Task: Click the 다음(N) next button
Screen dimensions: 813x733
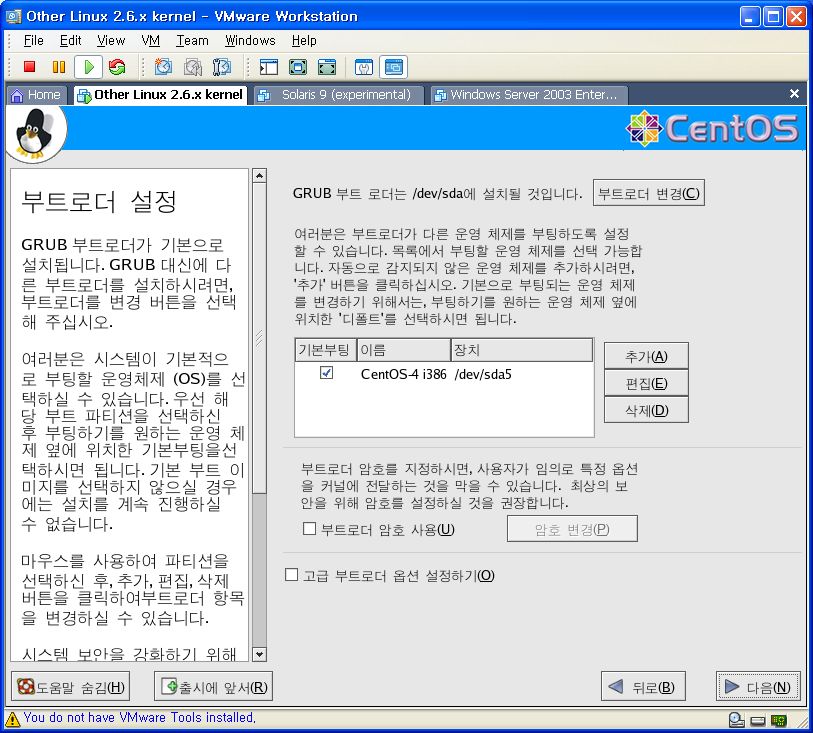Action: pyautogui.click(x=758, y=687)
